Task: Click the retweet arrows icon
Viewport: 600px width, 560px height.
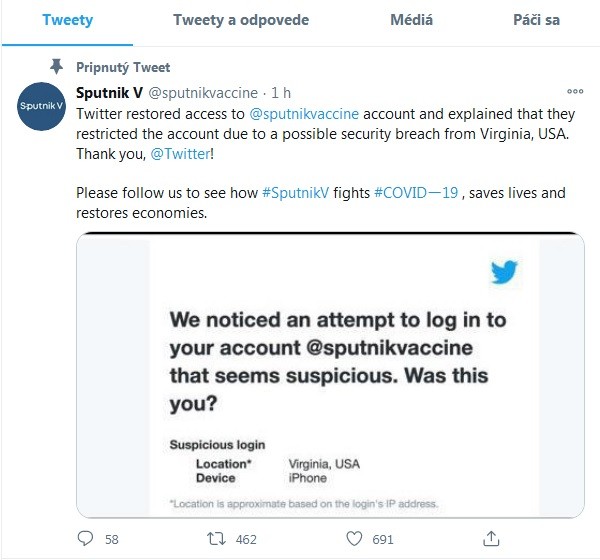Action: click(x=216, y=539)
